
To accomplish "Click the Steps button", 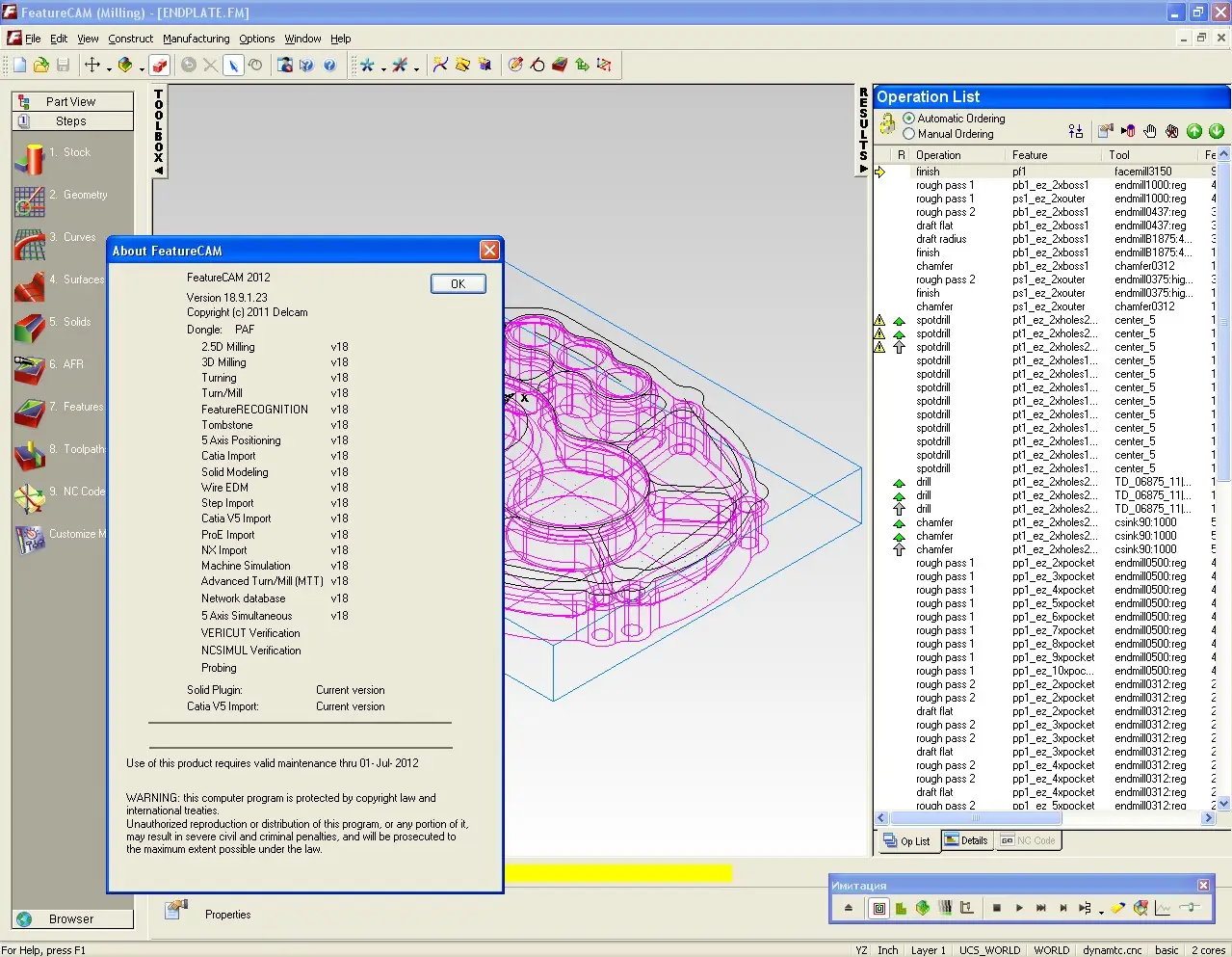I will (x=72, y=121).
